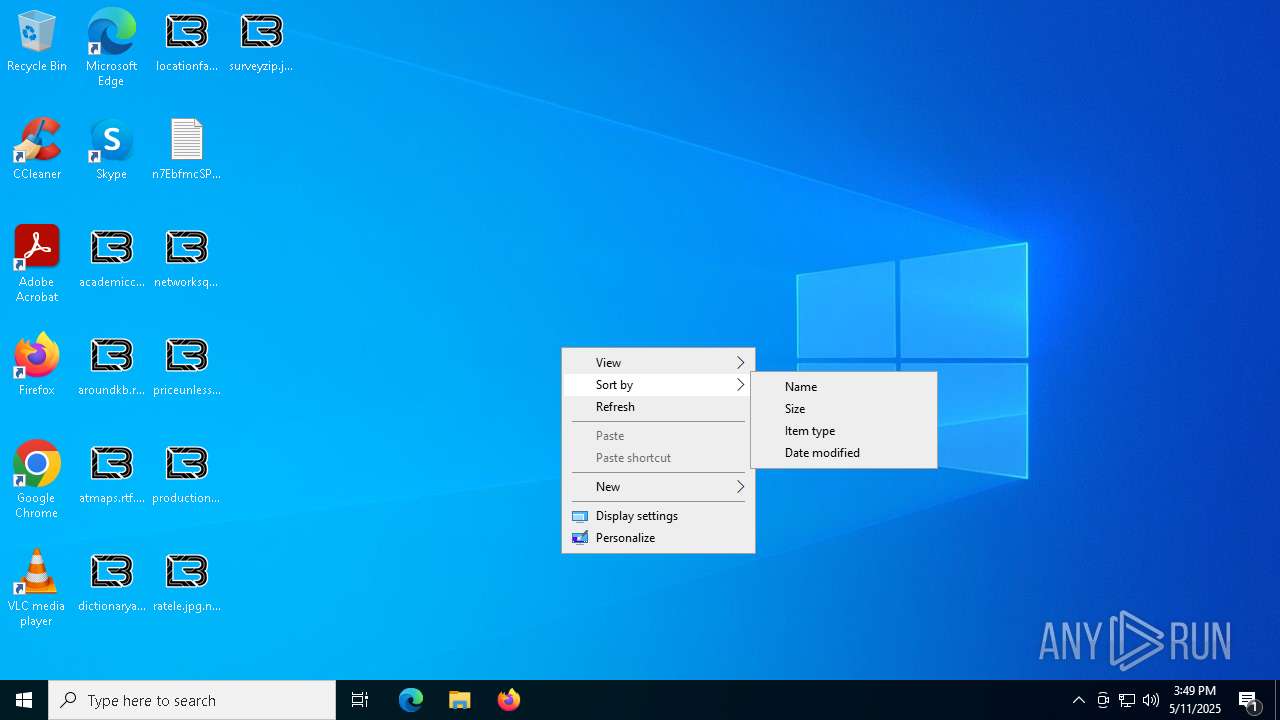
Task: Open Google Chrome desktop shortcut
Action: pos(37,480)
